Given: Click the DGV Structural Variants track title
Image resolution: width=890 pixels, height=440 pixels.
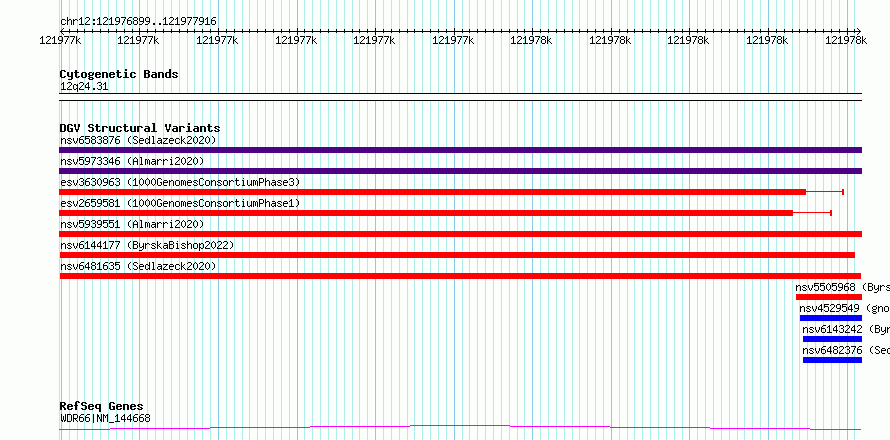Looking at the screenshot, I should click(x=140, y=128).
